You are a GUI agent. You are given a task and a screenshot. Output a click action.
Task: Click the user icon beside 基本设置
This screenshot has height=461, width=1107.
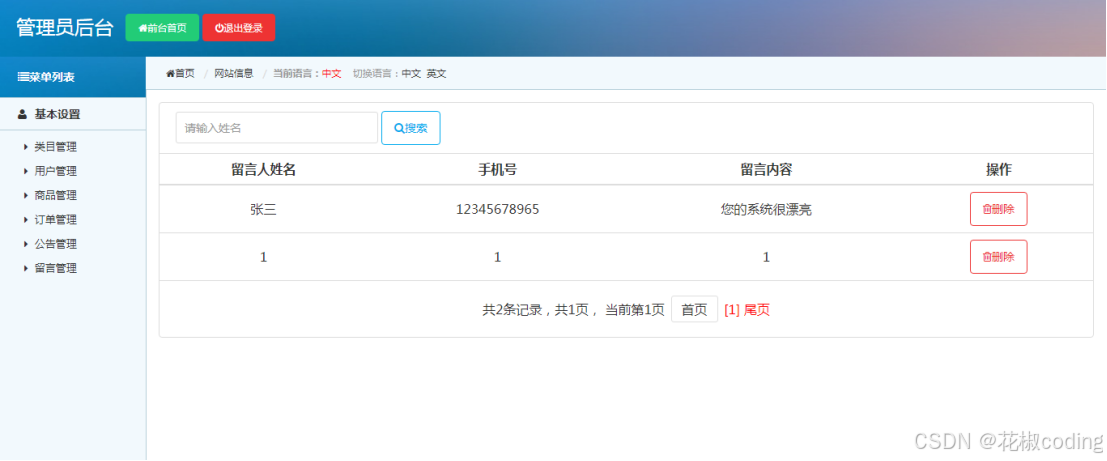23,114
